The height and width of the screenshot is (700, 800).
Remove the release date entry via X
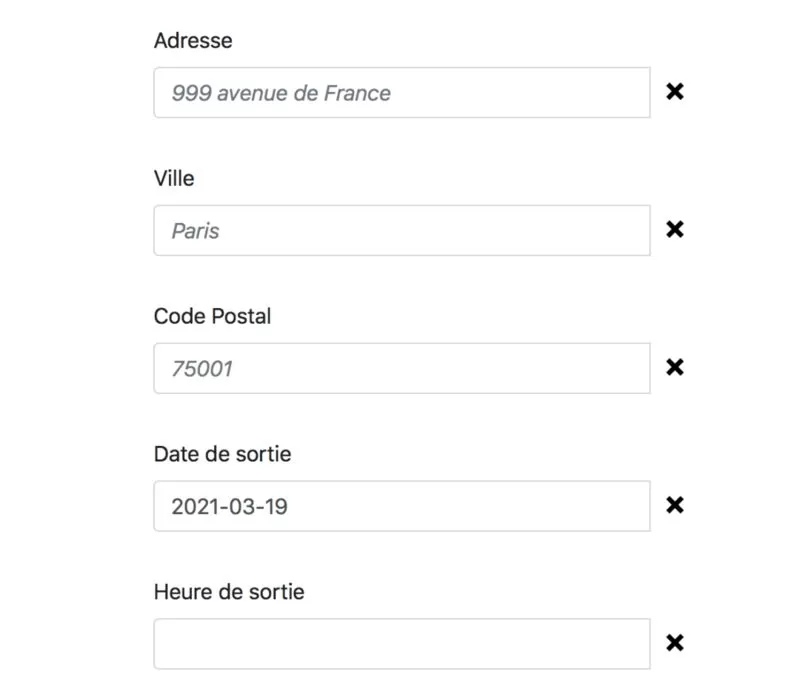pyautogui.click(x=674, y=505)
